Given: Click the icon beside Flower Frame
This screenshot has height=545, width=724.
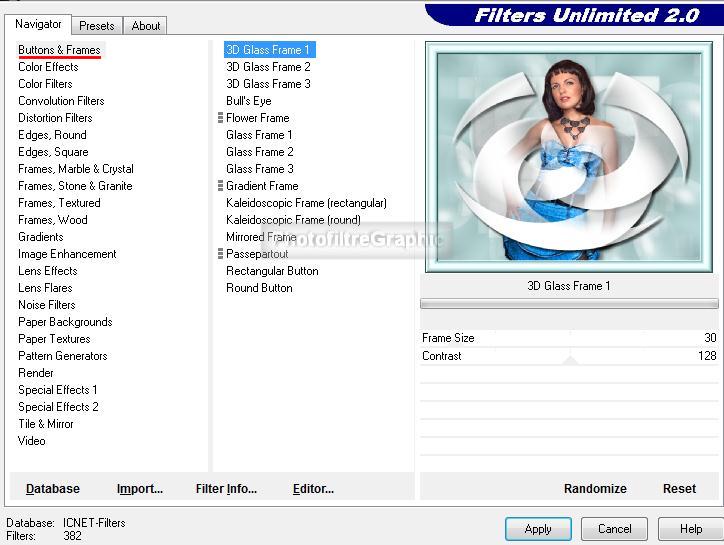Looking at the screenshot, I should click(220, 118).
